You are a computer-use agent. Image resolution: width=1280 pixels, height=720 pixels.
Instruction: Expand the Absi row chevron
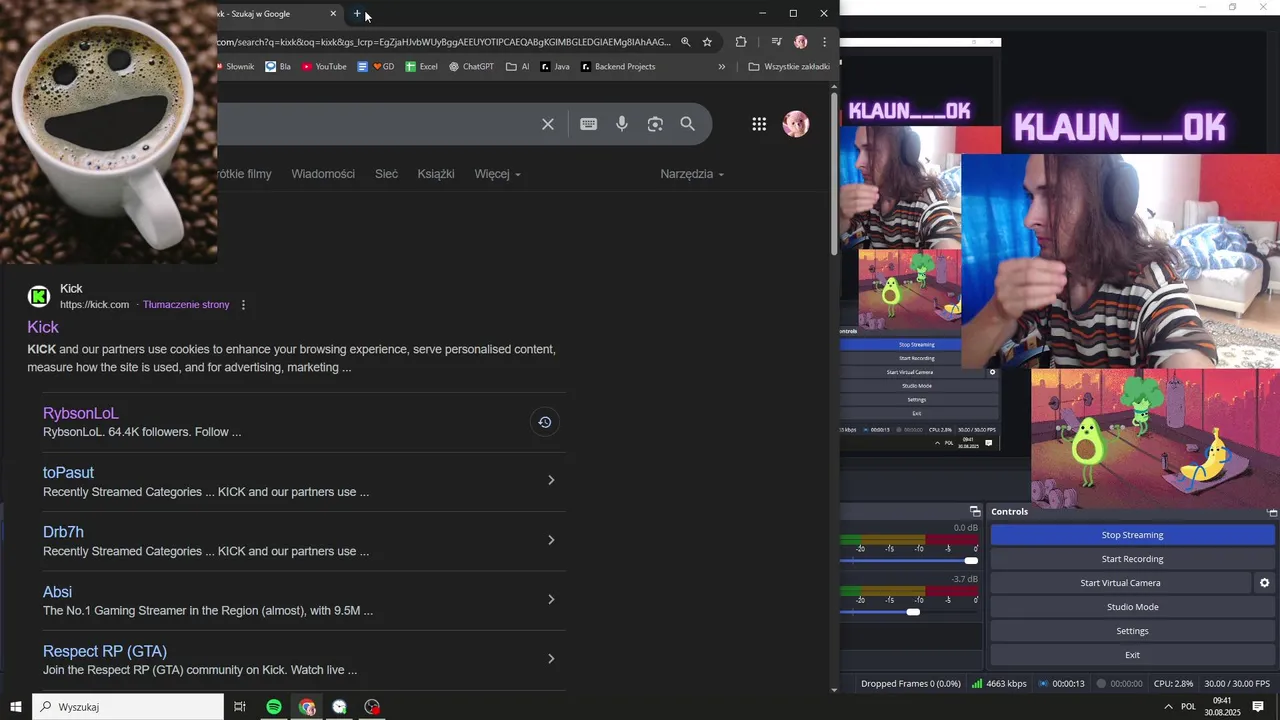[551, 599]
